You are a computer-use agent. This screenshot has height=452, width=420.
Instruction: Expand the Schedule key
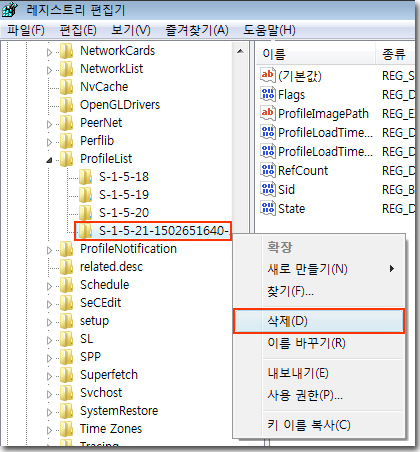(49, 286)
